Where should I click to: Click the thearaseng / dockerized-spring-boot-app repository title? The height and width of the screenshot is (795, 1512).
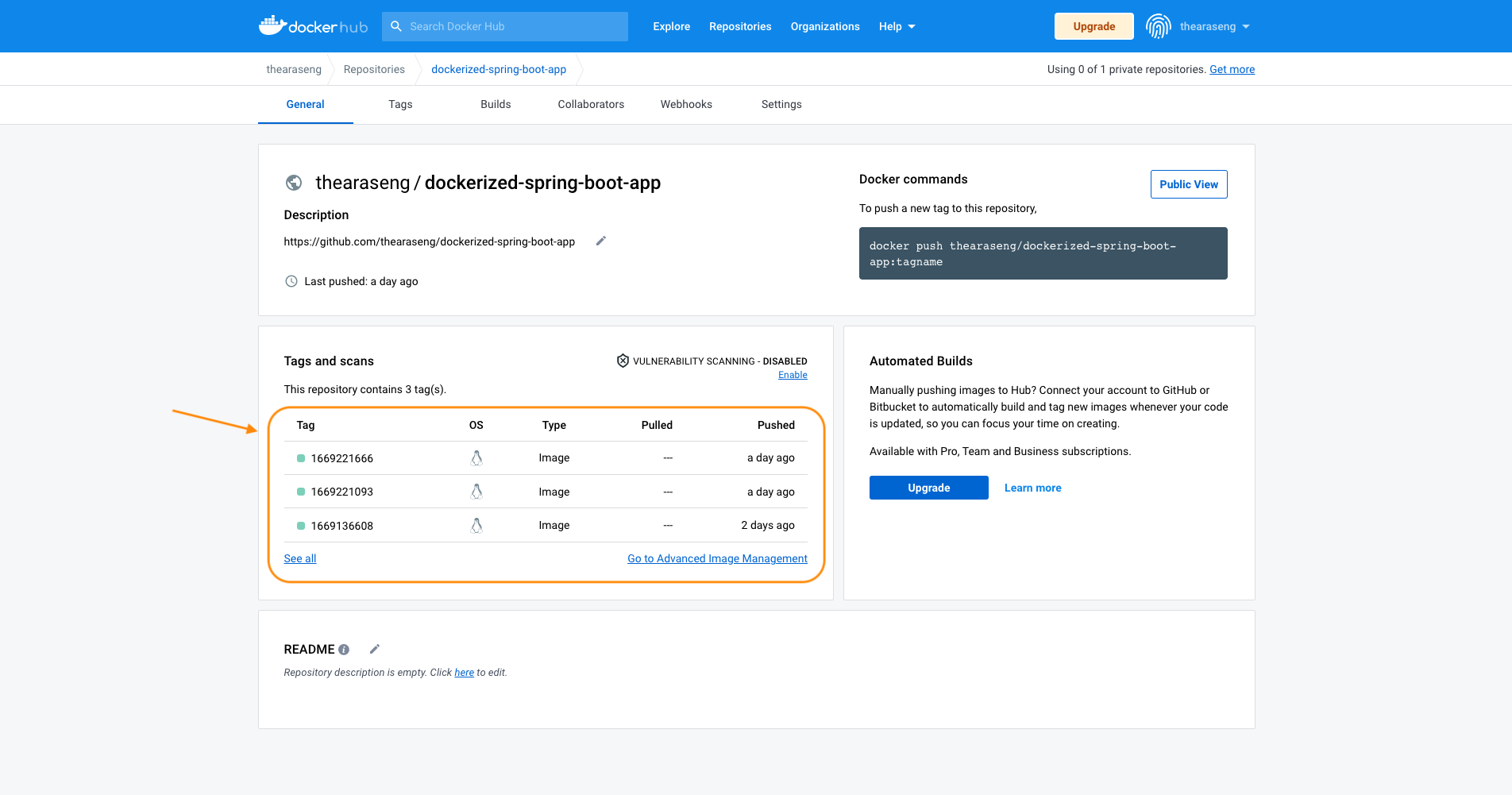(x=488, y=183)
